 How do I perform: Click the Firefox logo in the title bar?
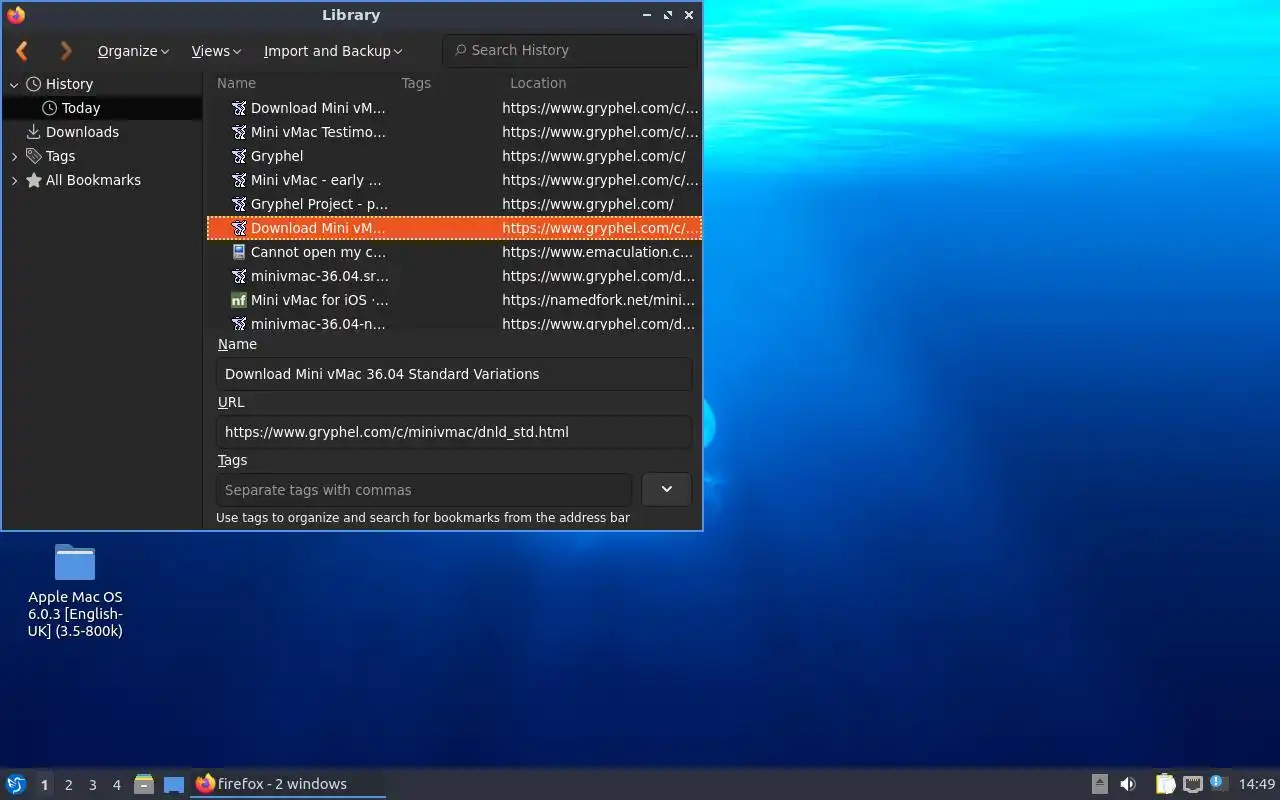[x=16, y=15]
